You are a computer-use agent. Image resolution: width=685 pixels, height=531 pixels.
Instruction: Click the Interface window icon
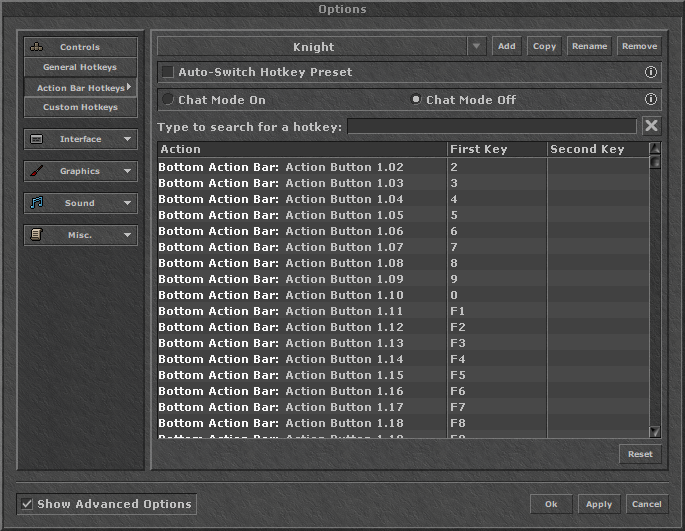click(36, 139)
